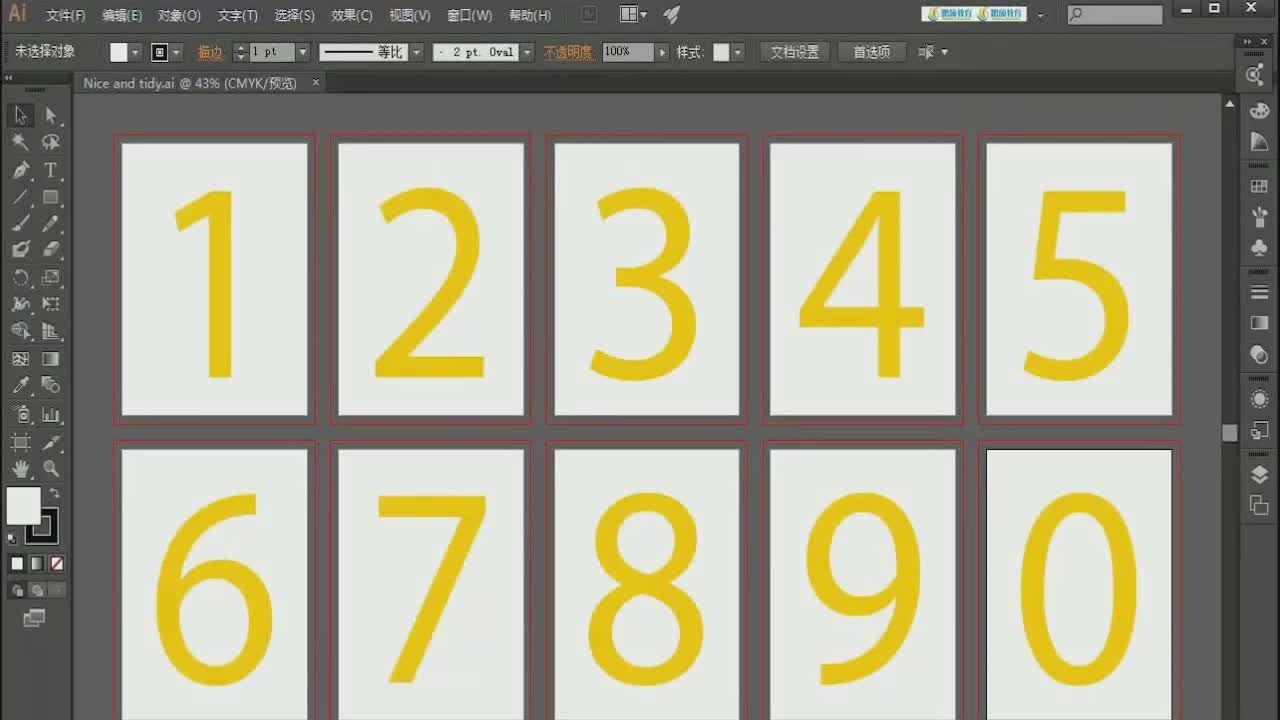1280x720 pixels.
Task: Select the Eraser tool
Action: [51, 249]
